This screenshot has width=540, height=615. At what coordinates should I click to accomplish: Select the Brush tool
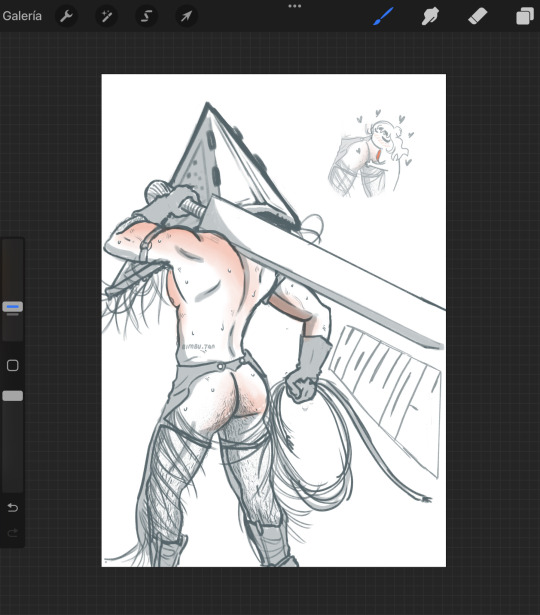(383, 16)
